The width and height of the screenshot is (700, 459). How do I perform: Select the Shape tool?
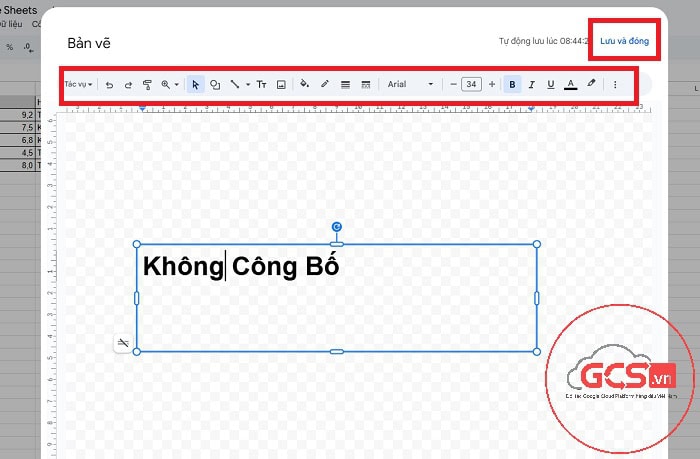click(x=215, y=85)
